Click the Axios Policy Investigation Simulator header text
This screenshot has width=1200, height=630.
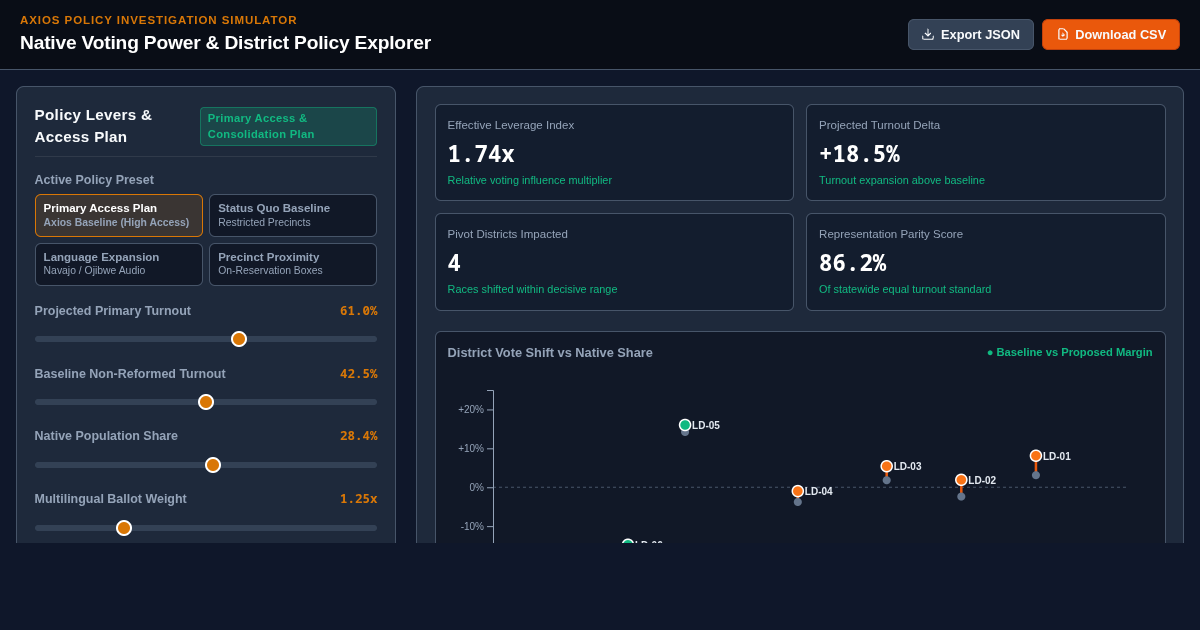pyautogui.click(x=159, y=20)
